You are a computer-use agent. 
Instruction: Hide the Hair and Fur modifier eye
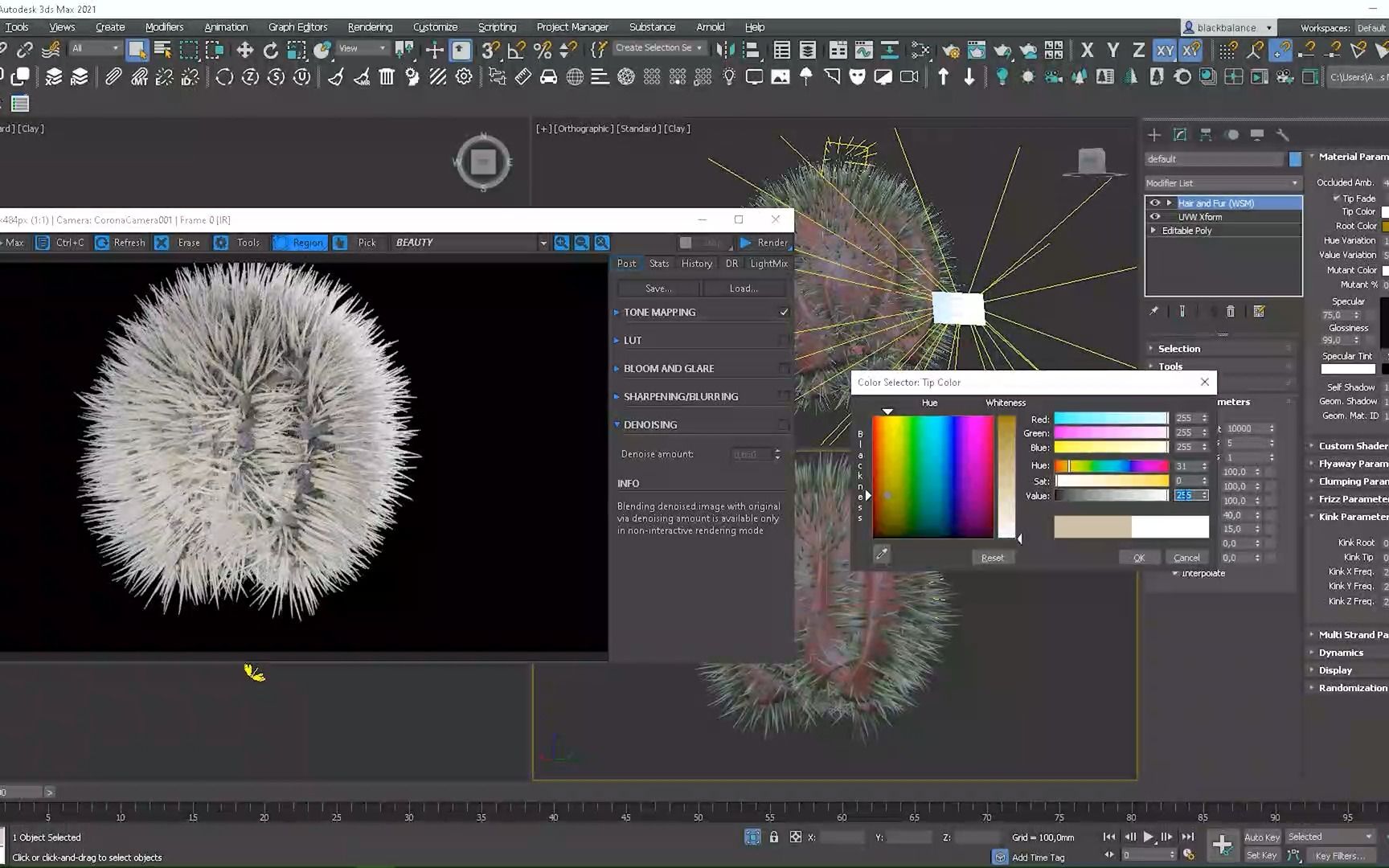[x=1155, y=203]
